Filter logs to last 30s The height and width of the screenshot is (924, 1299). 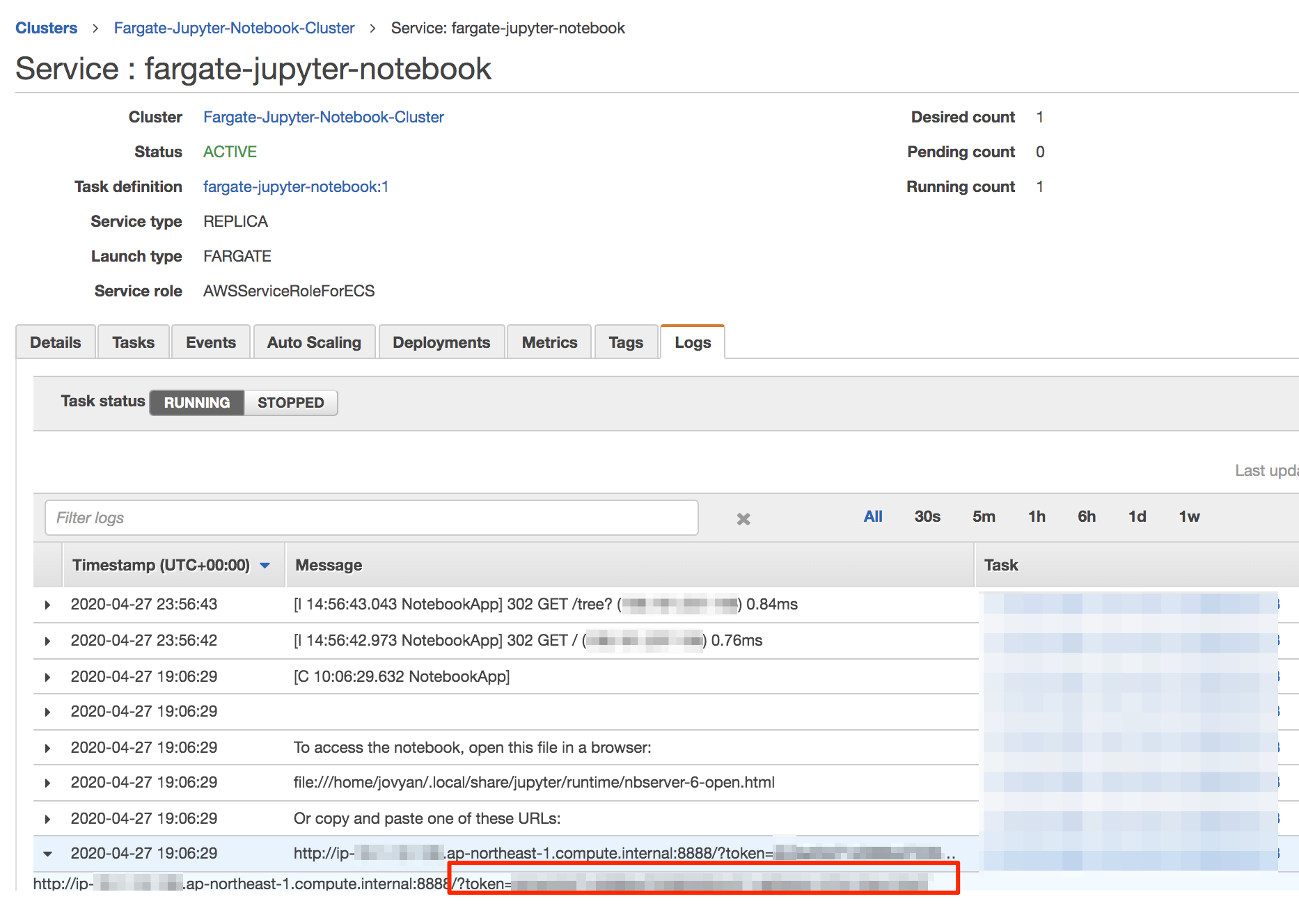point(927,516)
